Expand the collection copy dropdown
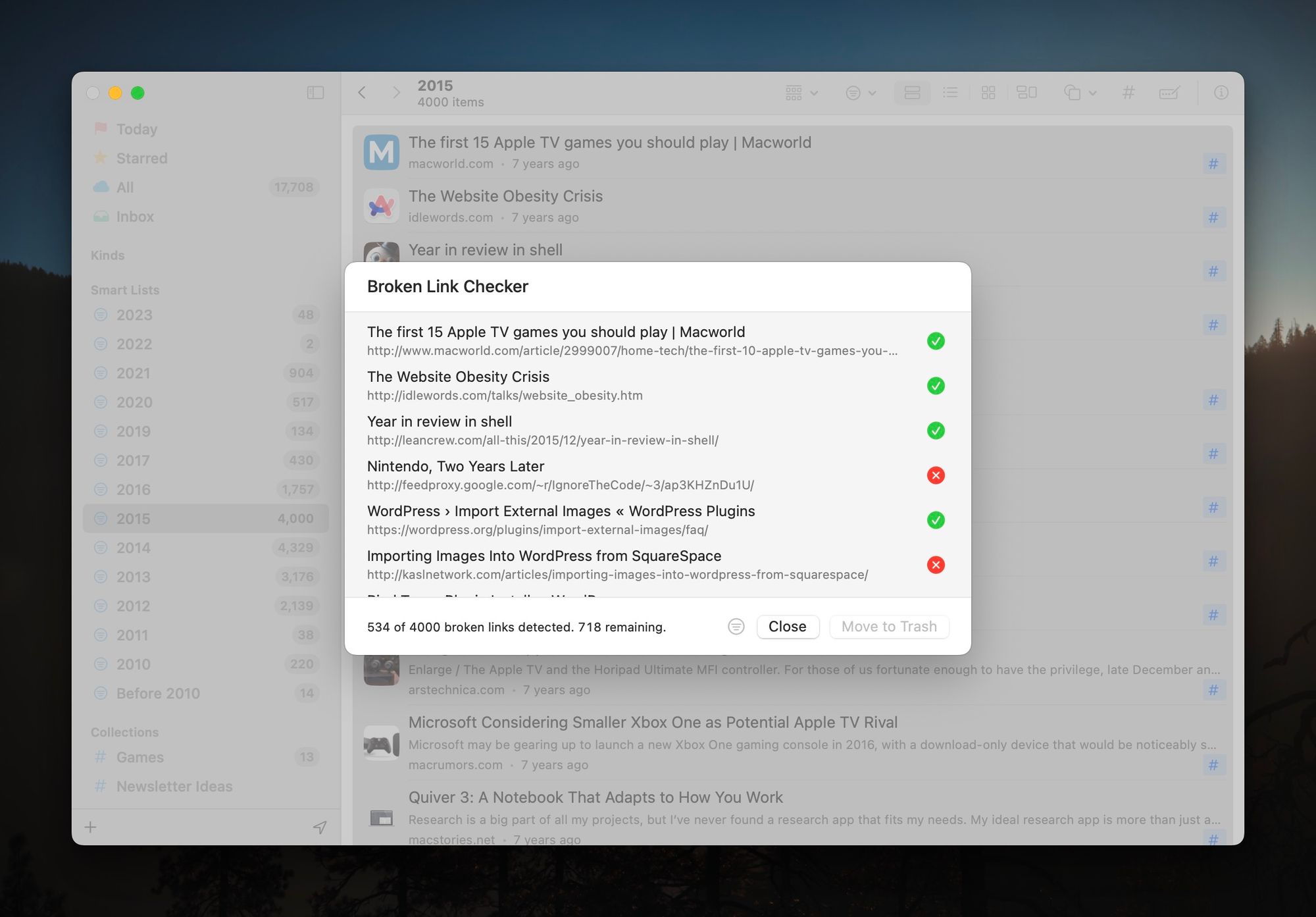This screenshot has height=917, width=1316. click(x=1079, y=93)
